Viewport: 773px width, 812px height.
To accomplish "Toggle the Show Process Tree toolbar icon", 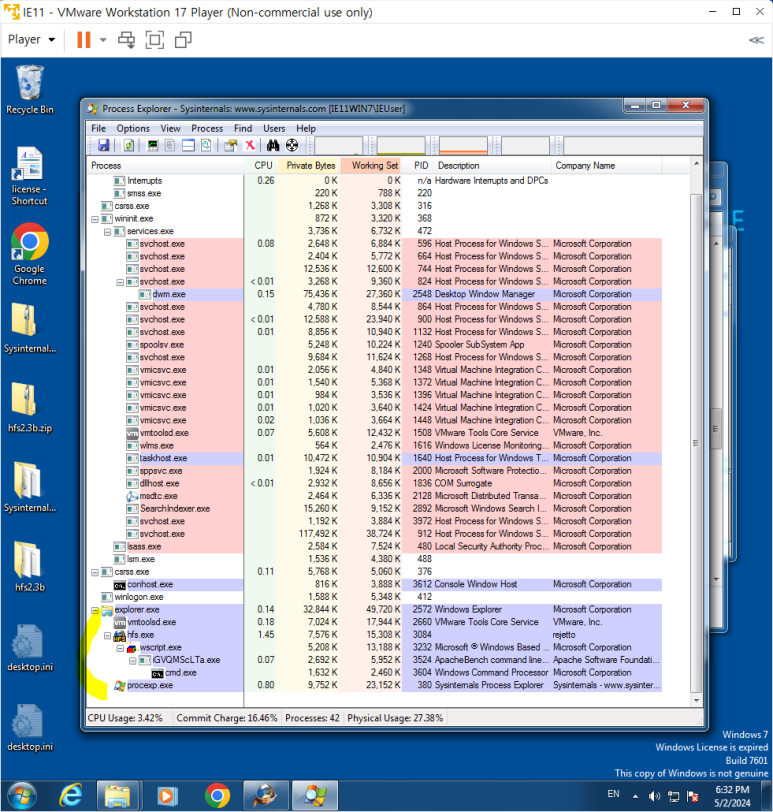I will [x=170, y=146].
